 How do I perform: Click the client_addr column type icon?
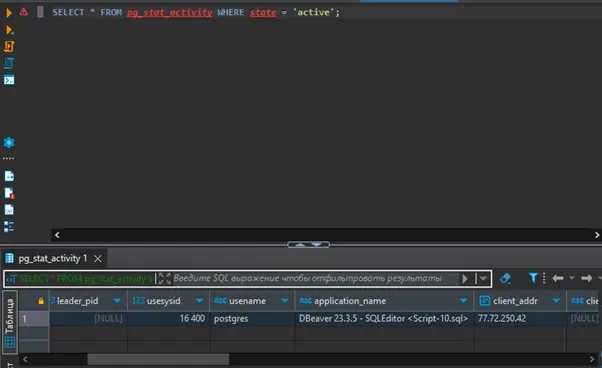(485, 301)
